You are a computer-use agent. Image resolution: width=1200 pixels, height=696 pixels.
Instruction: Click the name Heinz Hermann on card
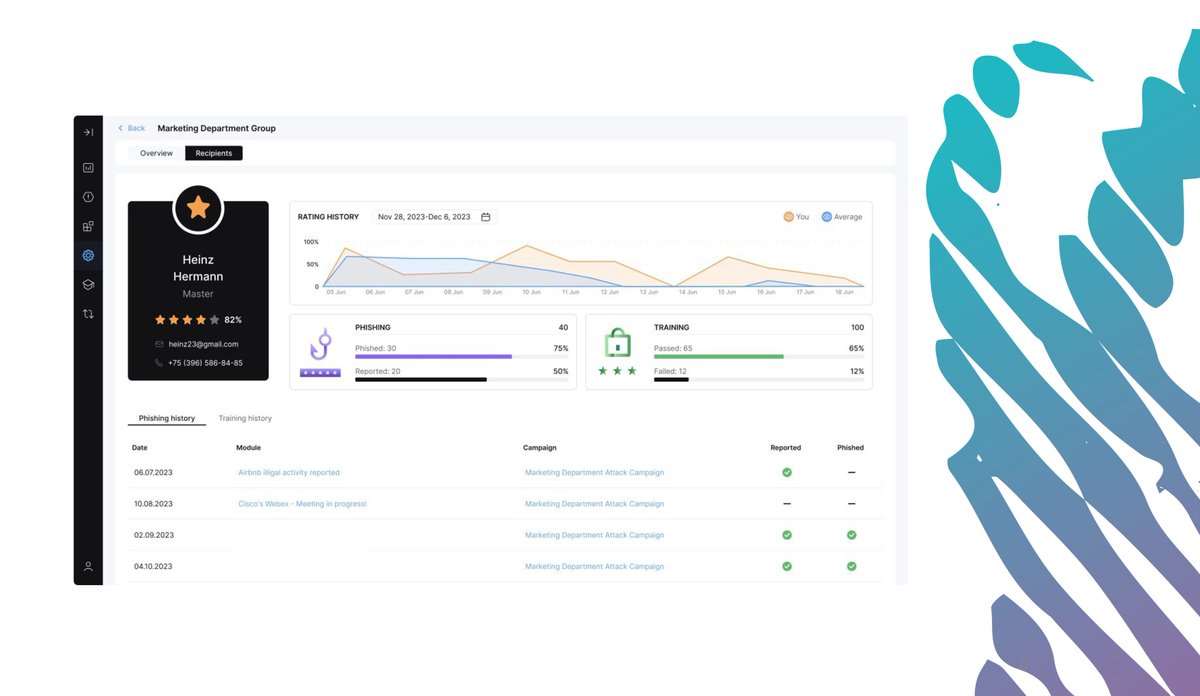coord(198,268)
